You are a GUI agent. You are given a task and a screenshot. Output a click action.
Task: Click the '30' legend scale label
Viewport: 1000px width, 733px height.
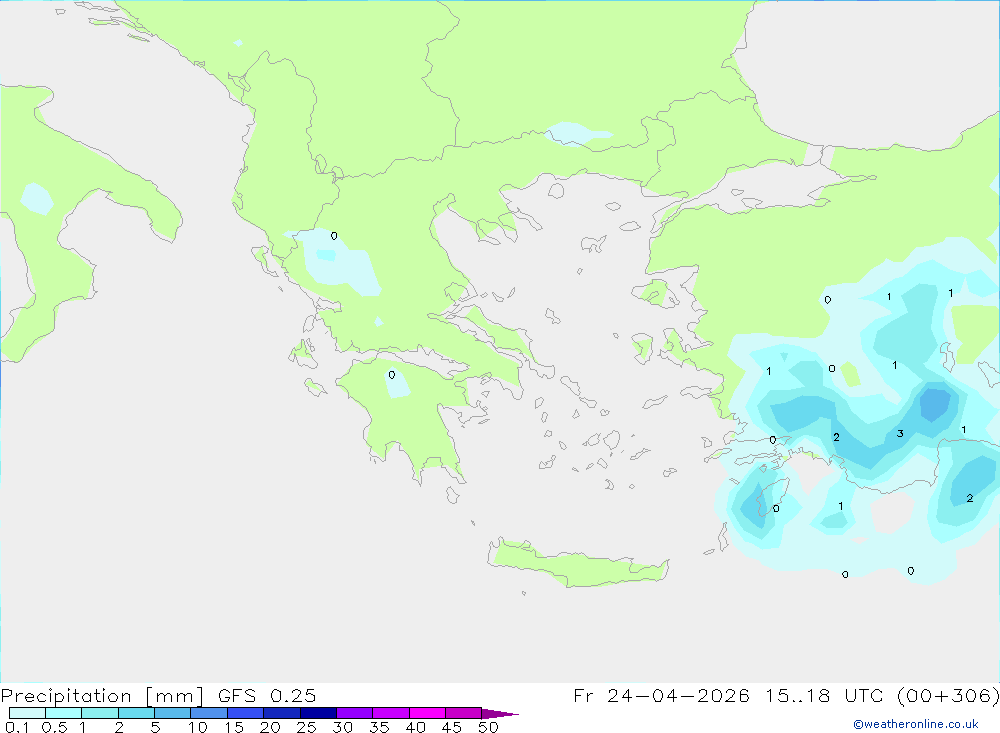click(x=342, y=727)
